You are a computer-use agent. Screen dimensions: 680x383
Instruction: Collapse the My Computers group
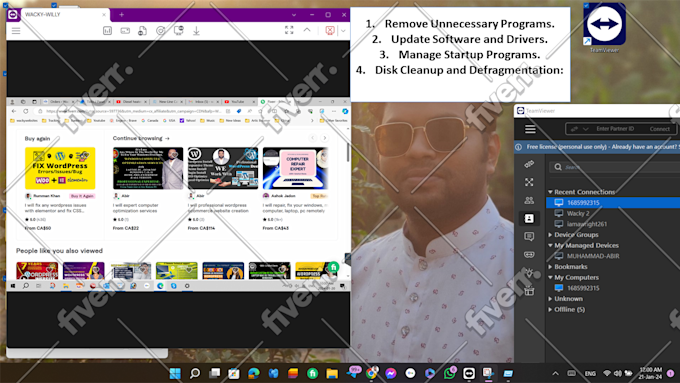pyautogui.click(x=550, y=277)
